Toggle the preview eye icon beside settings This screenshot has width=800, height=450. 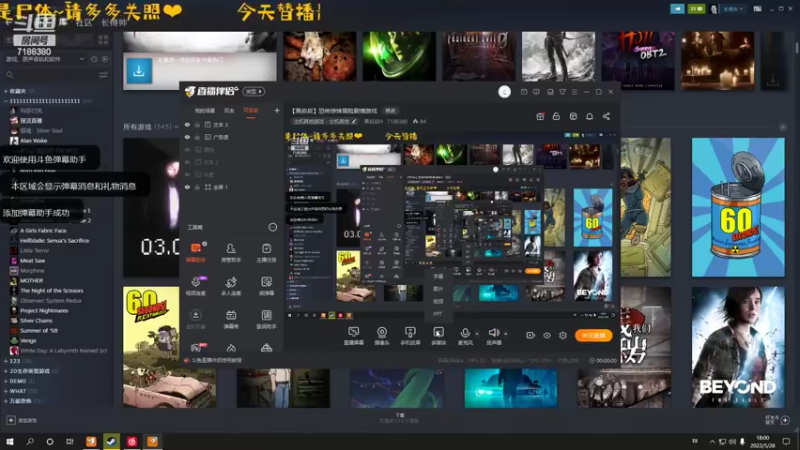point(546,335)
